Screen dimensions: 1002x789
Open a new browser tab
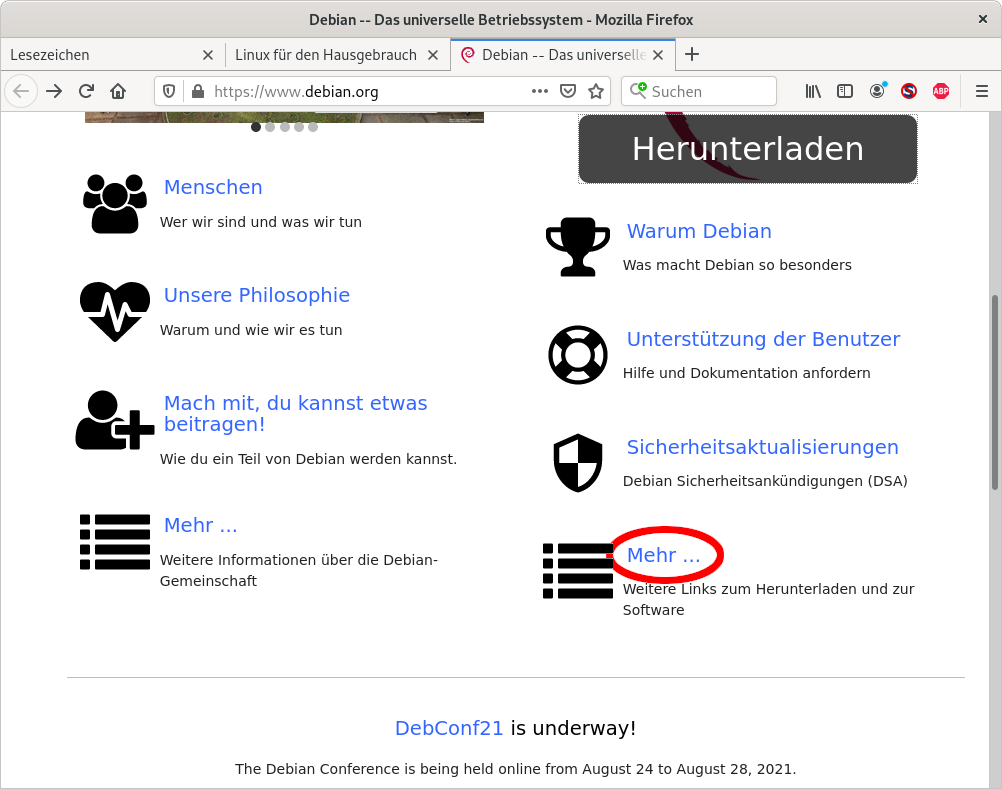(691, 54)
